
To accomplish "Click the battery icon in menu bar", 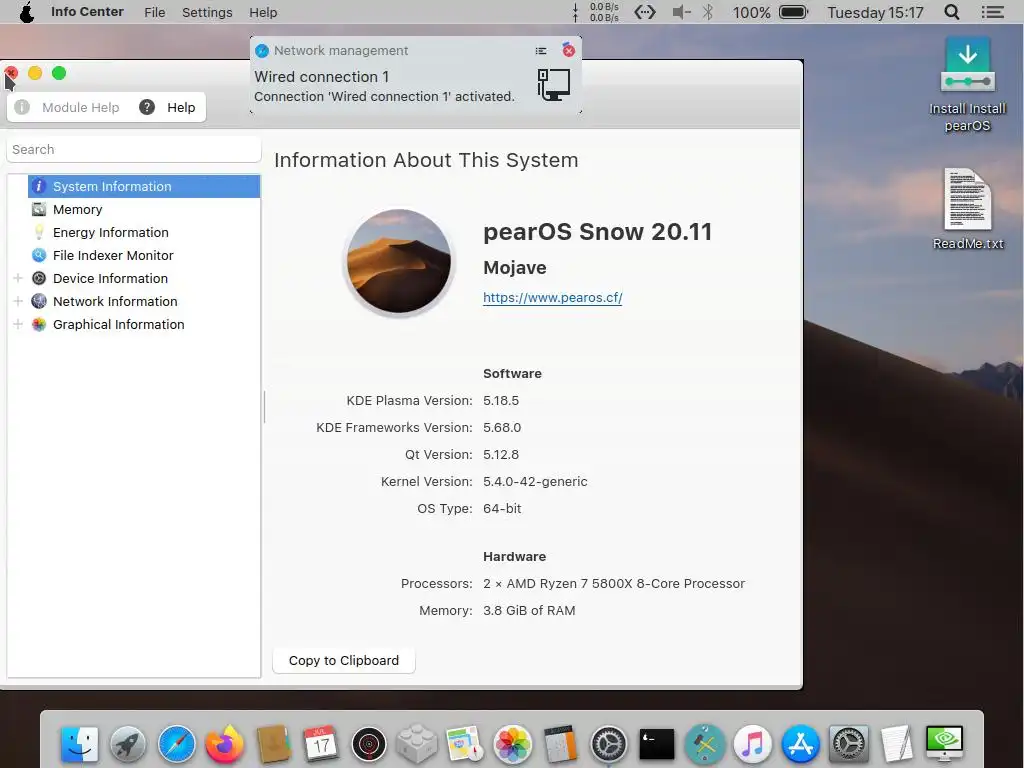I will click(x=793, y=12).
